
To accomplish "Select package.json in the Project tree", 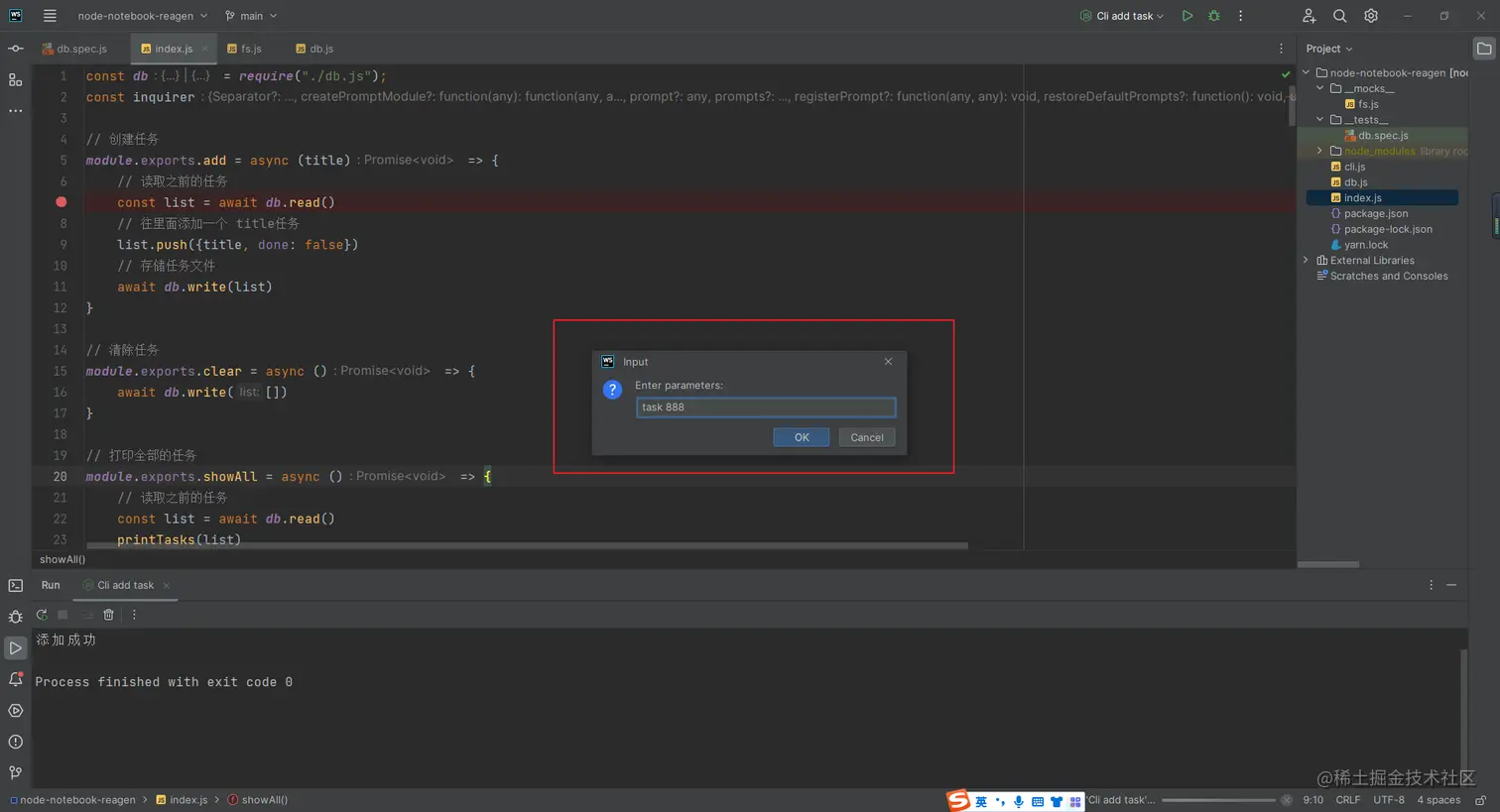I will coord(1369,213).
